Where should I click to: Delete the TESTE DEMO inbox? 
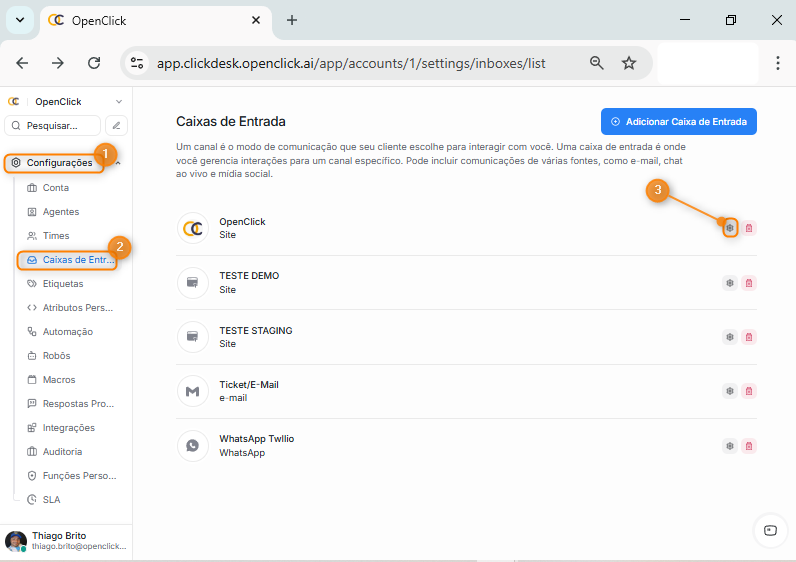point(749,283)
